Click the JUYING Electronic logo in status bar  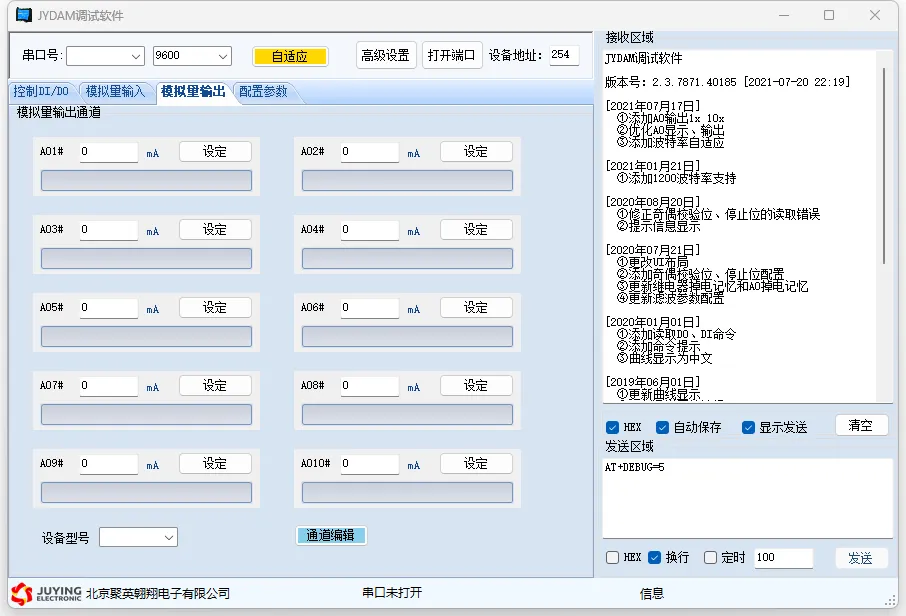click(x=47, y=593)
